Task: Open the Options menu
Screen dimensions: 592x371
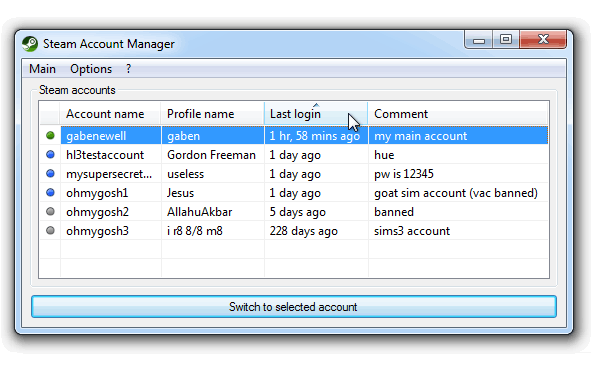Action: pyautogui.click(x=91, y=69)
